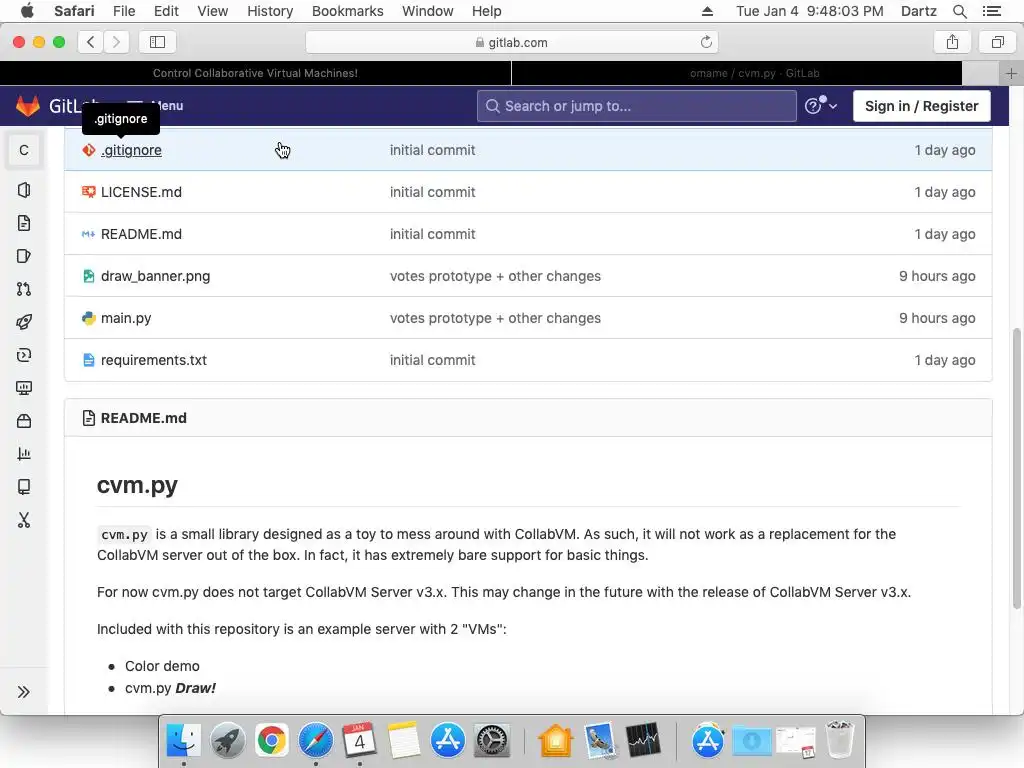1024x768 pixels.
Task: Open Packages & Registries icon in sidebar
Action: (x=24, y=421)
